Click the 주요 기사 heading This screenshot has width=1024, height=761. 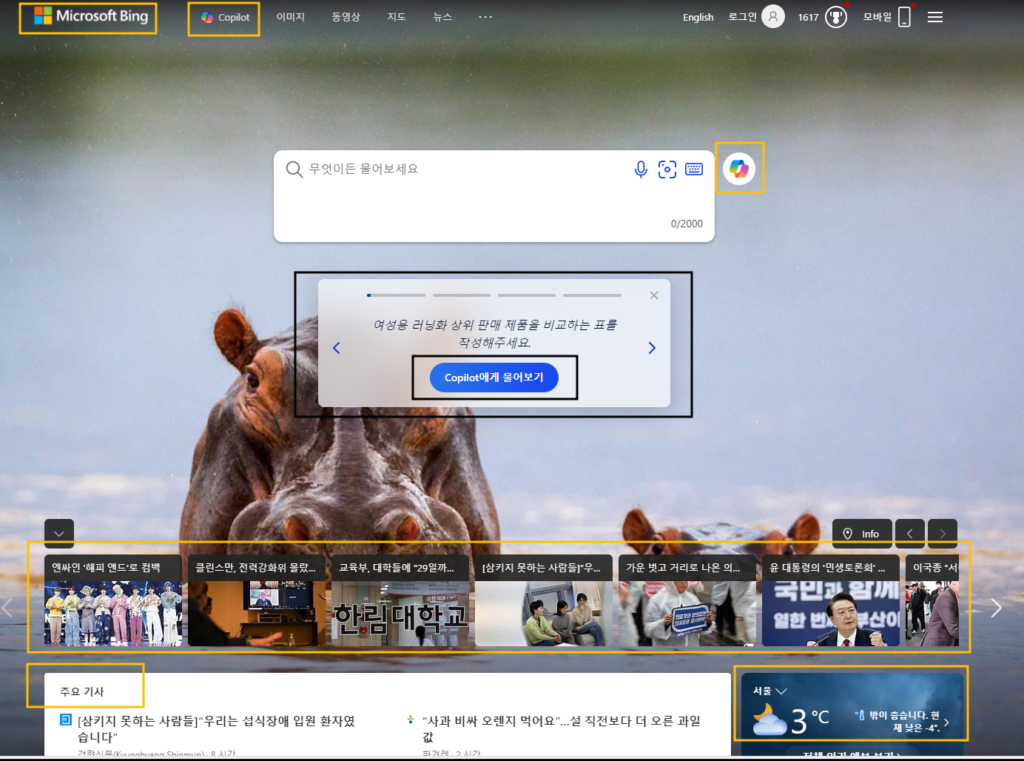[82, 691]
